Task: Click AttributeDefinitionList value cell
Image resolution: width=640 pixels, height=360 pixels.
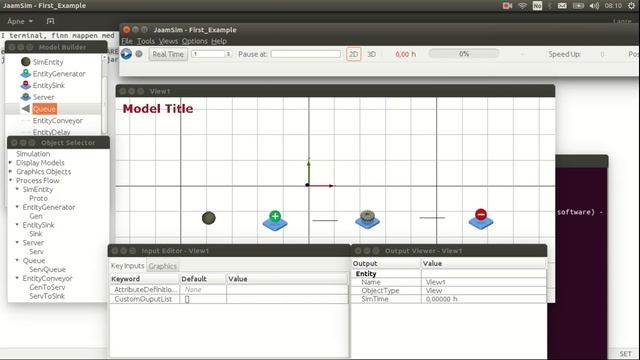Action: [287, 289]
